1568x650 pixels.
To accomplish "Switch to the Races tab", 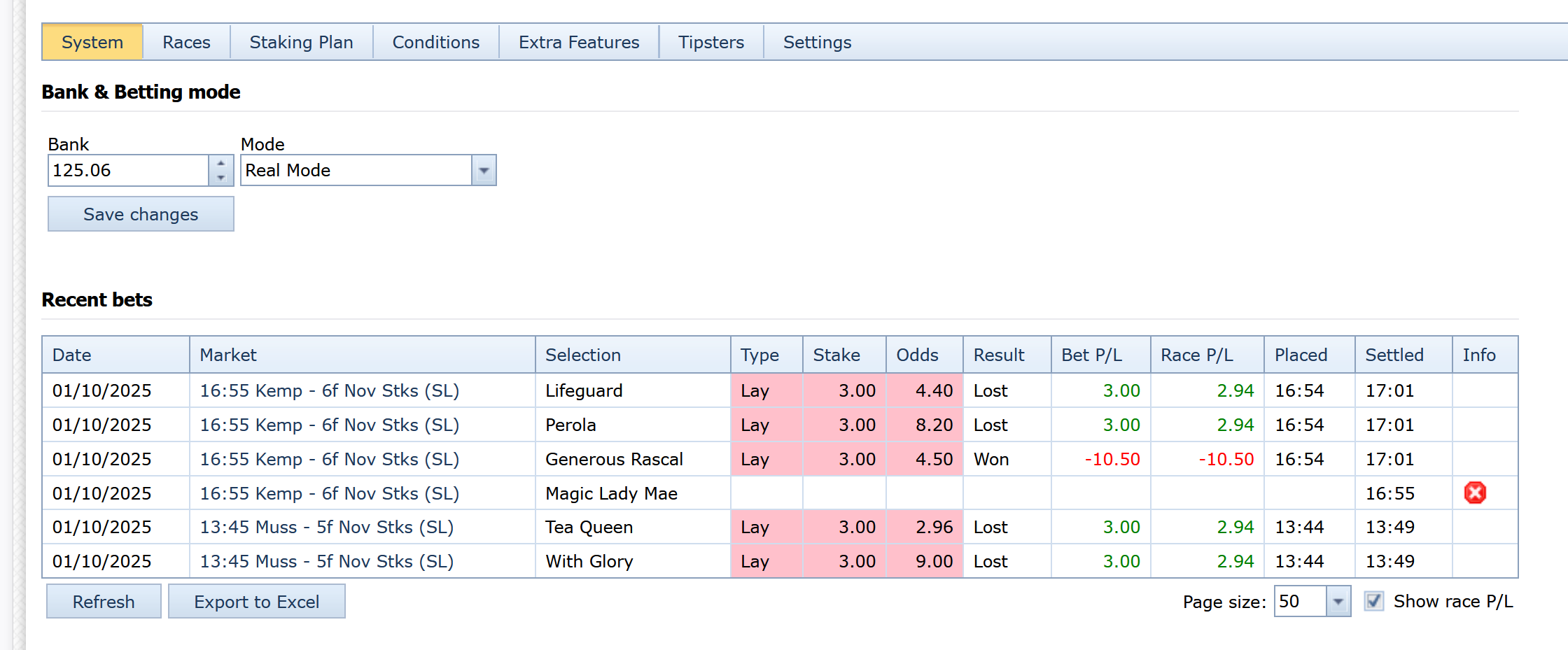I will click(x=186, y=43).
